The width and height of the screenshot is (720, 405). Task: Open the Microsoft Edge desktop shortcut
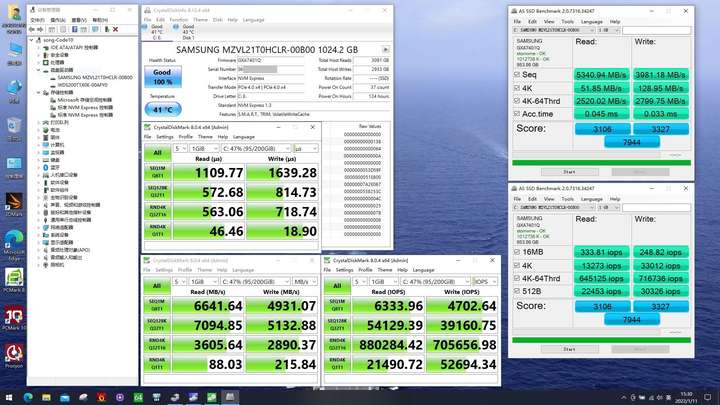pos(14,245)
